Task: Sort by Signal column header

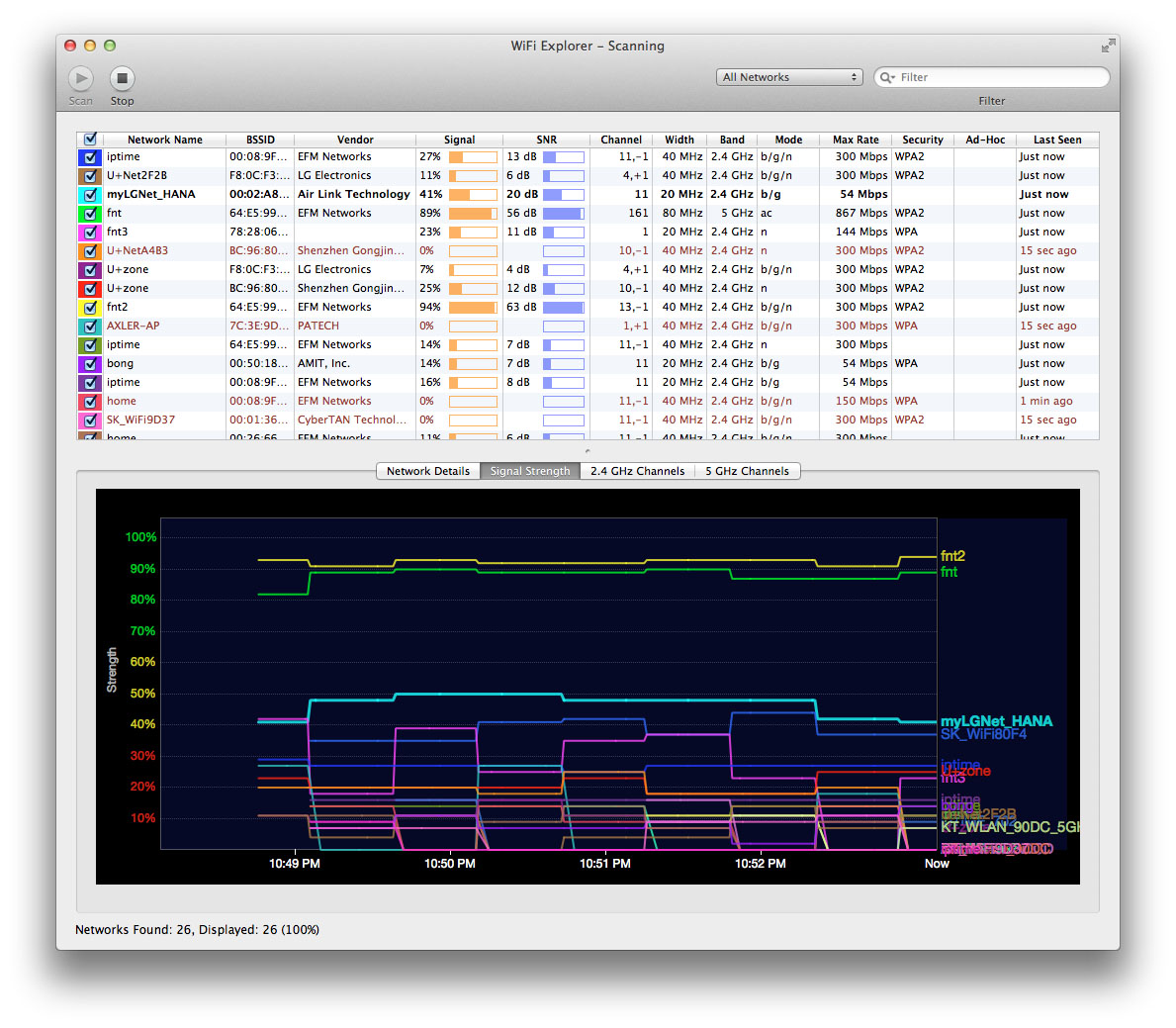Action: coord(459,140)
